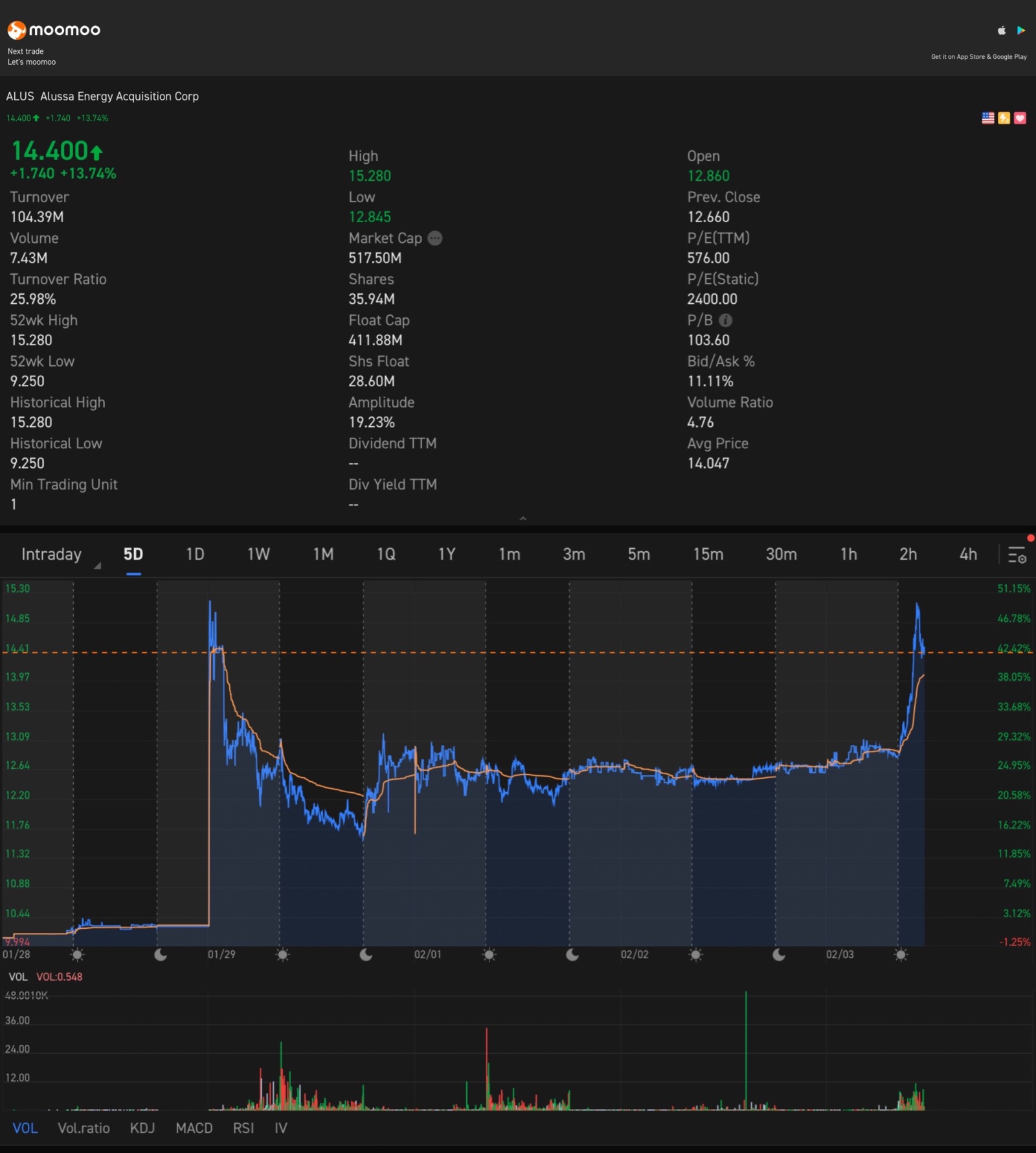Switch to IV indicator
The height and width of the screenshot is (1153, 1036).
[280, 1128]
